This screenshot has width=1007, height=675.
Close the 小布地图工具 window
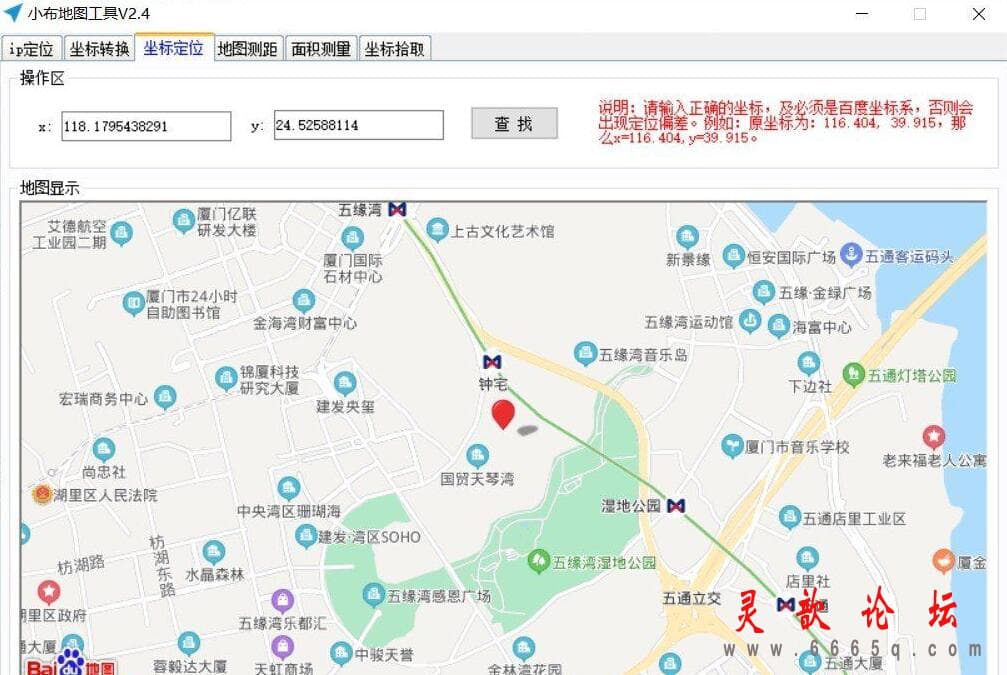pyautogui.click(x=979, y=13)
